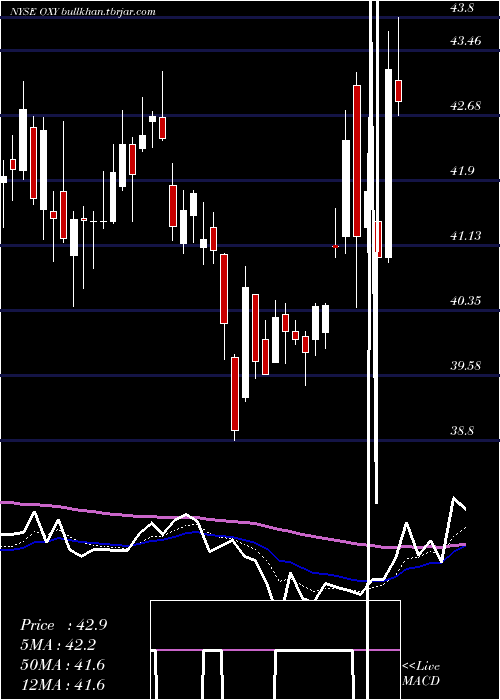Image resolution: width=500 pixels, height=700 pixels.
Task: Click the lowest red candle near 38.8
Action: (x=235, y=394)
